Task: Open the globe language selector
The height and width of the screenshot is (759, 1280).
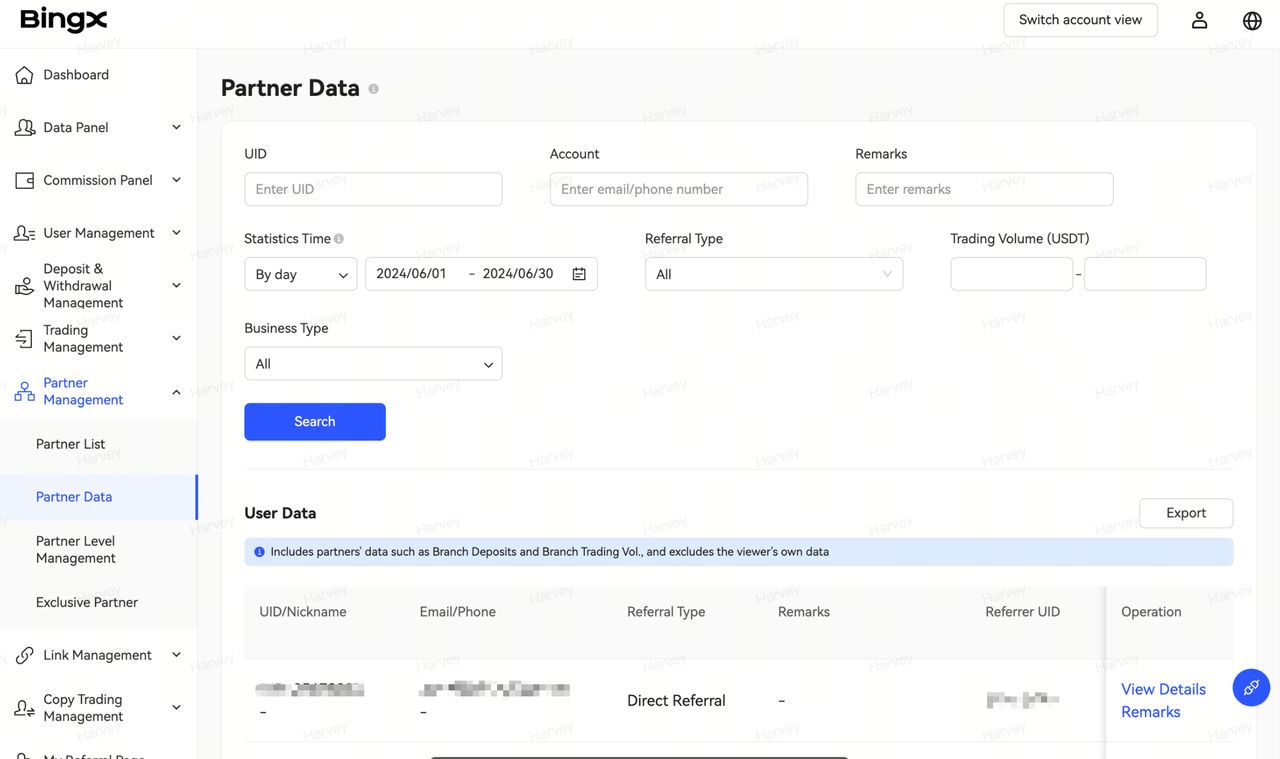Action: pyautogui.click(x=1252, y=20)
